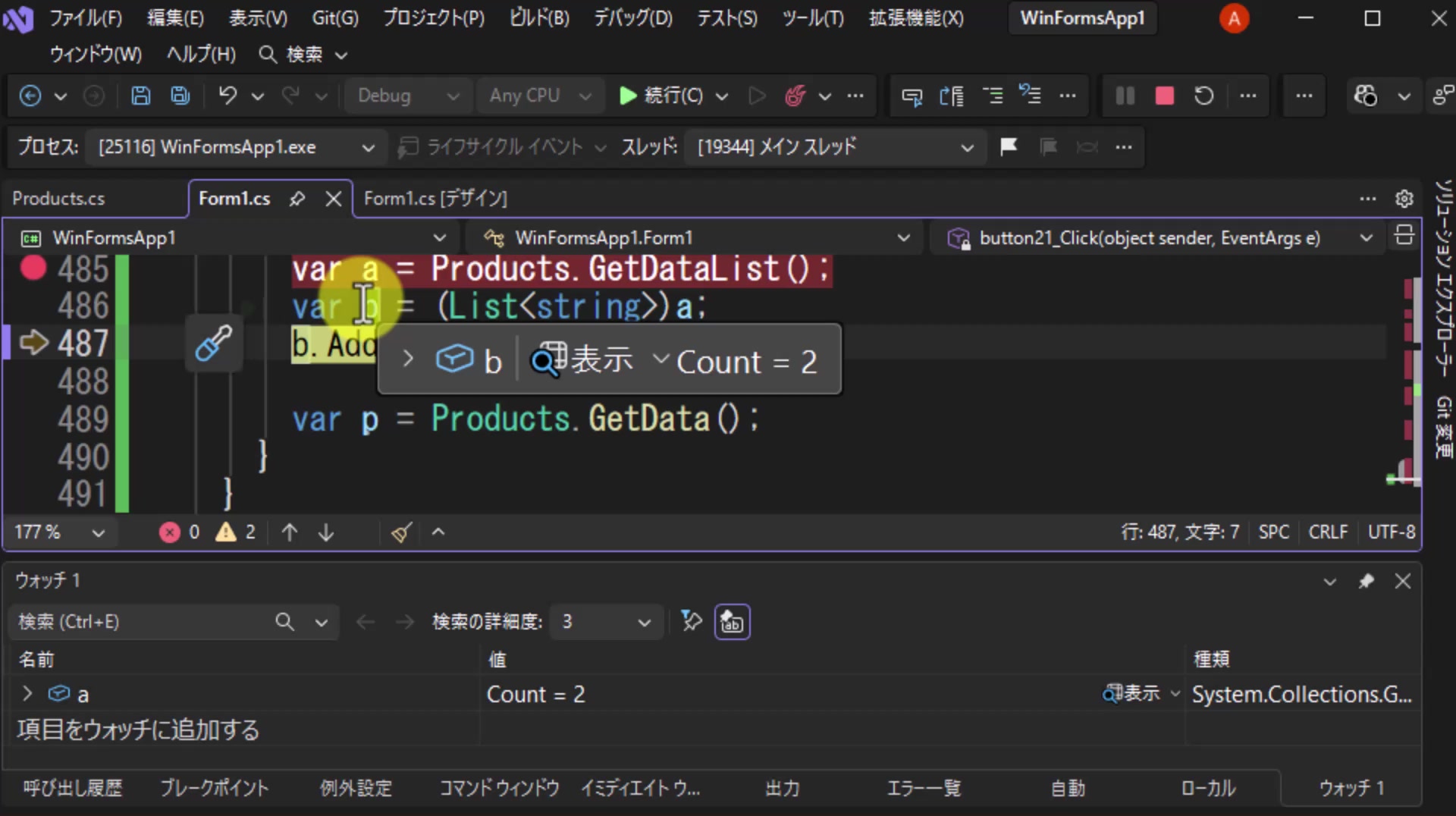Switch to the Products.cs tab
The height and width of the screenshot is (816, 1456).
click(58, 199)
